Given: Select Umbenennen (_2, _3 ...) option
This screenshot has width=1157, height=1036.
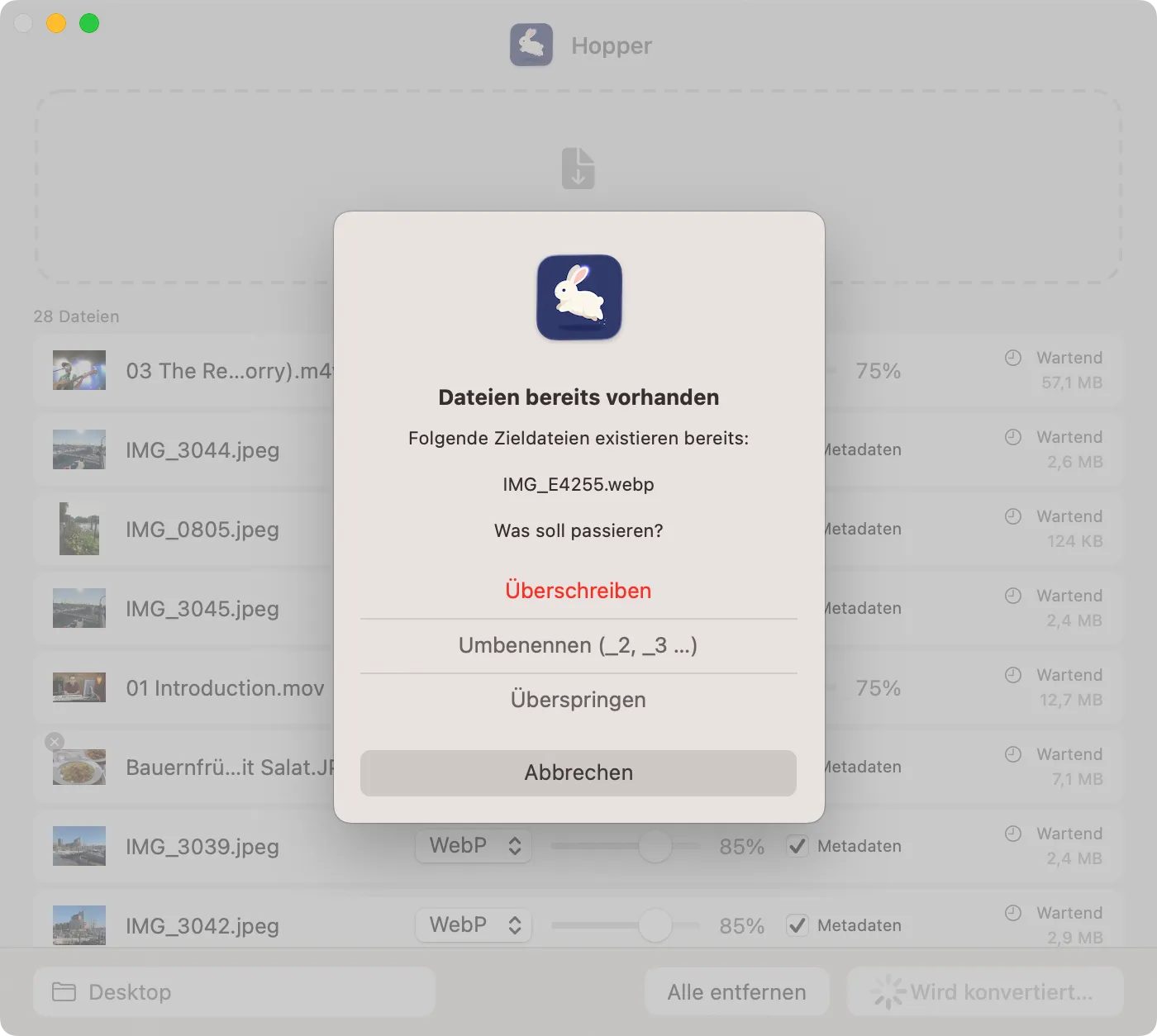Looking at the screenshot, I should (x=578, y=645).
